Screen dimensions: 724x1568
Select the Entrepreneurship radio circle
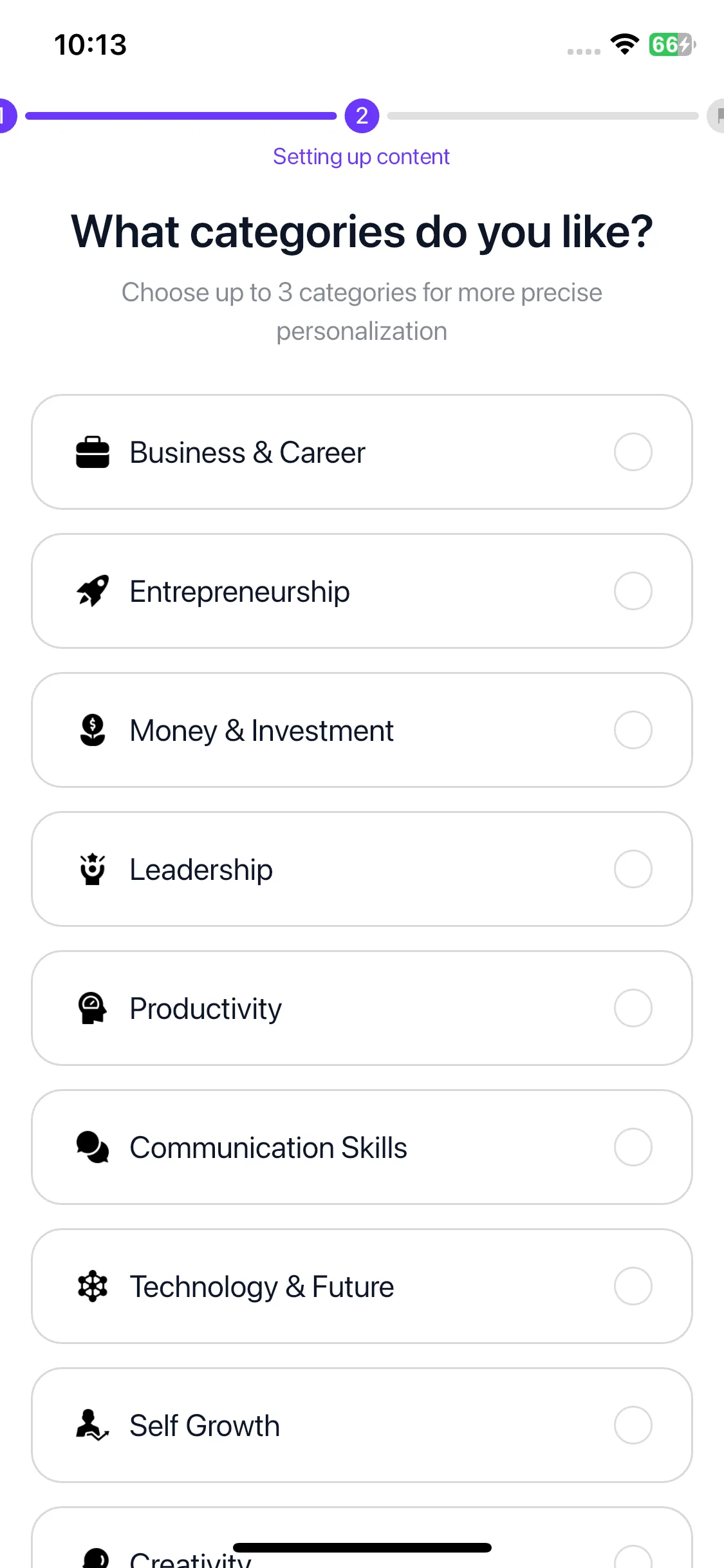point(633,591)
